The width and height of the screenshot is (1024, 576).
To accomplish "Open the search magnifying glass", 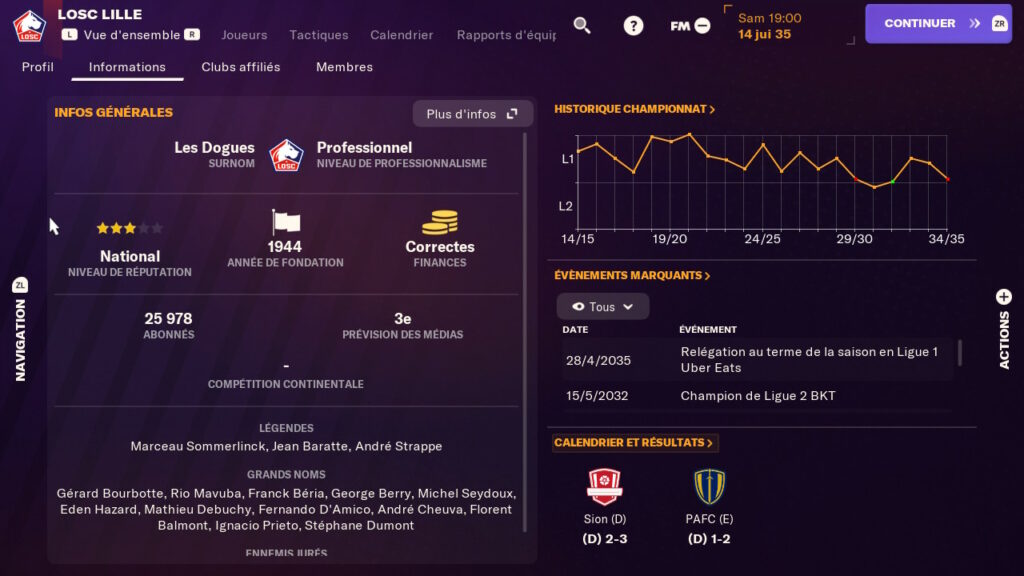I will click(x=582, y=25).
